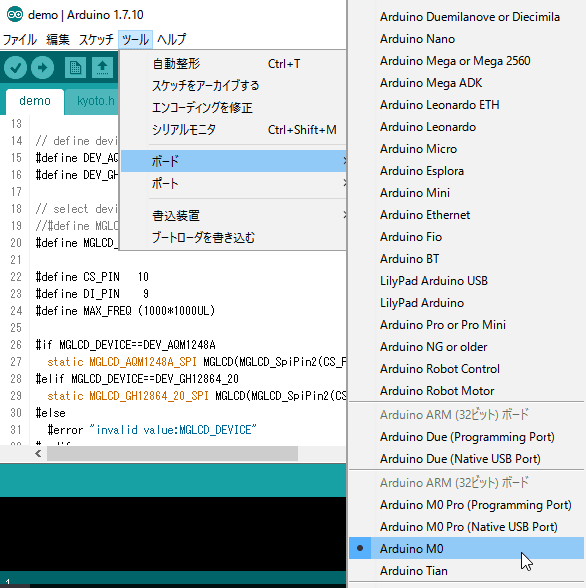Select Arduino Nano board
This screenshot has width=586, height=588.
(x=466, y=39)
